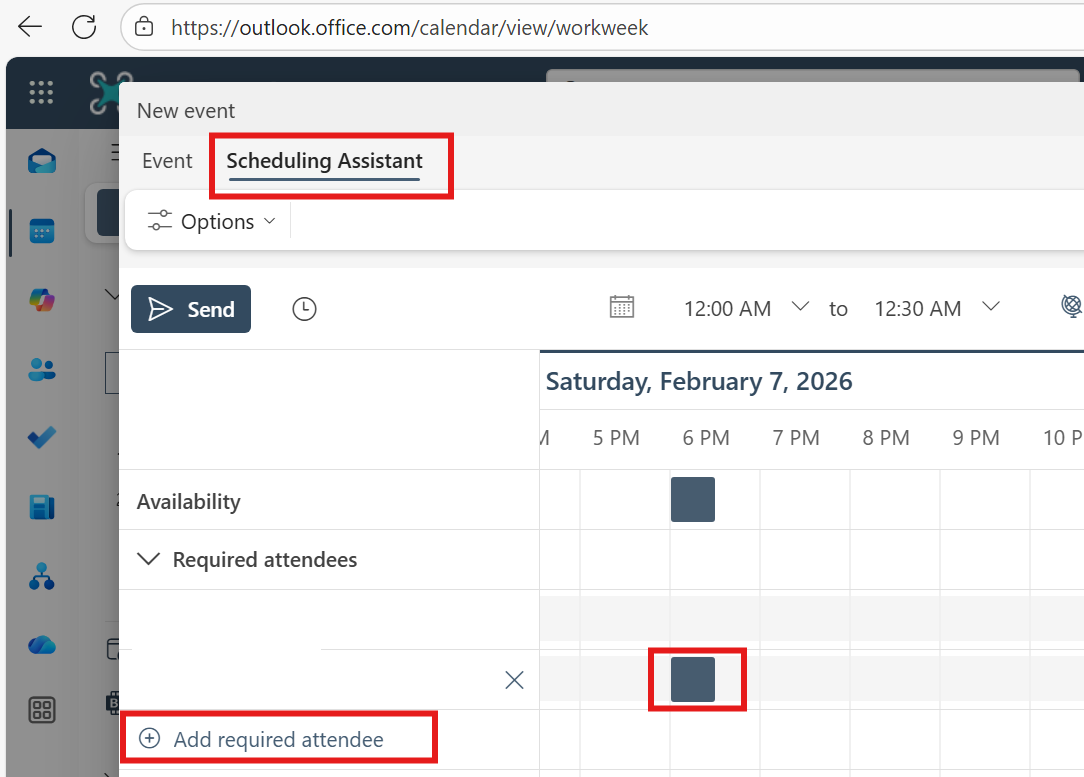1084x777 pixels.
Task: Click the busy block in Availability row
Action: 693,499
